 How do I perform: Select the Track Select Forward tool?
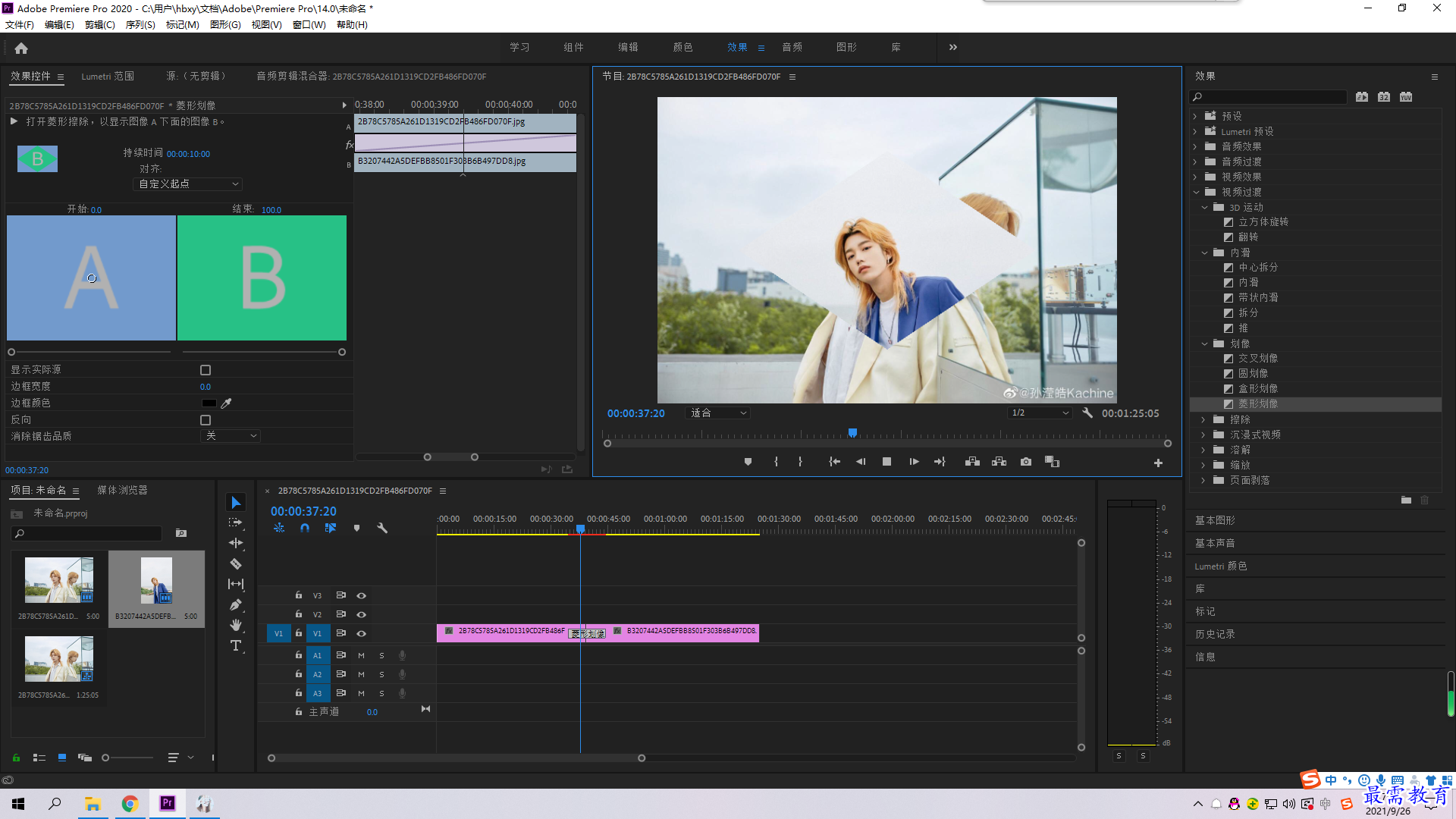point(236,522)
